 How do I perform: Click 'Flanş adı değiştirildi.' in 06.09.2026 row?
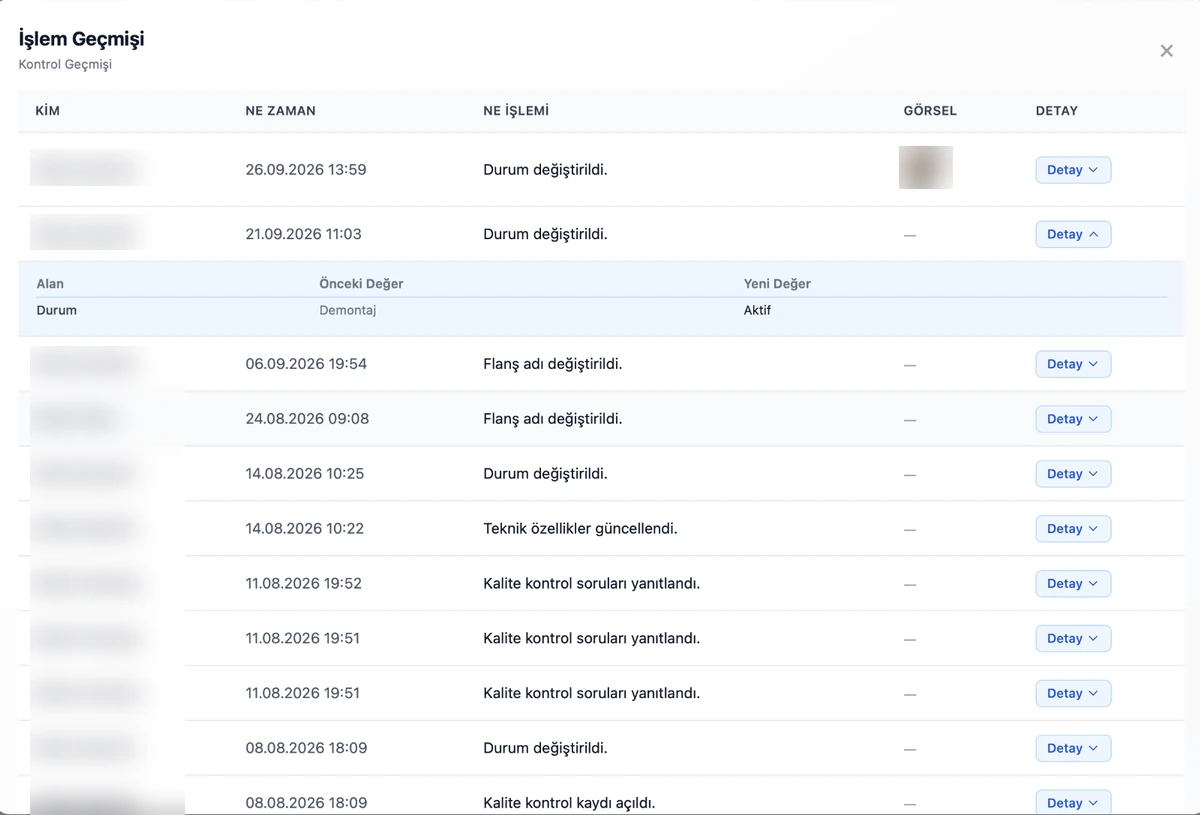(552, 364)
